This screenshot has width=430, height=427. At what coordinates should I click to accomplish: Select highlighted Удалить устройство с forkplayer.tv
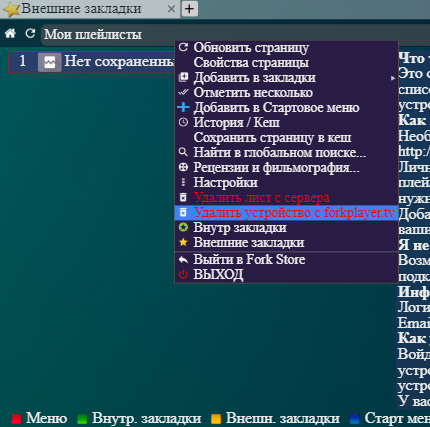(x=286, y=212)
